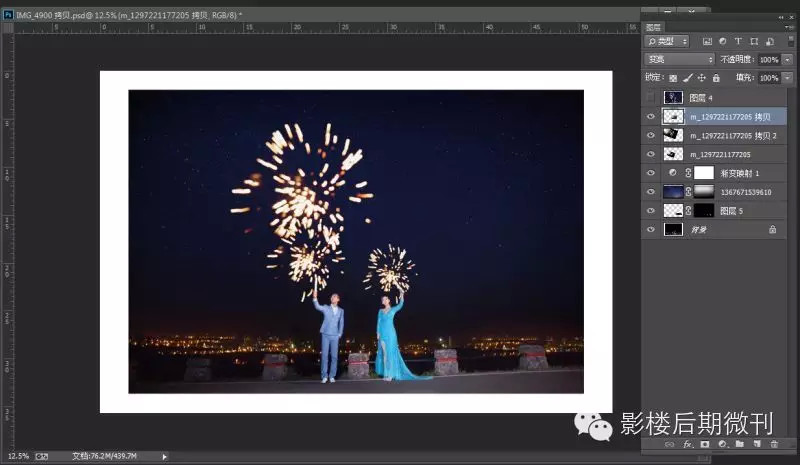
Task: Hide the m_1297221177205 拷贝 2 layer
Action: [651, 135]
